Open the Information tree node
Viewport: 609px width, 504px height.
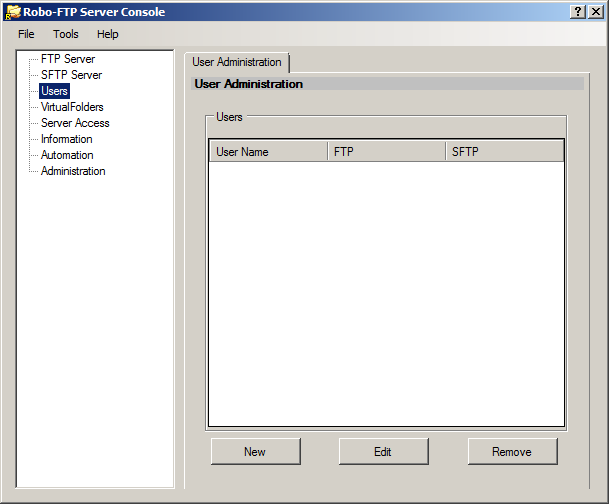[67, 139]
